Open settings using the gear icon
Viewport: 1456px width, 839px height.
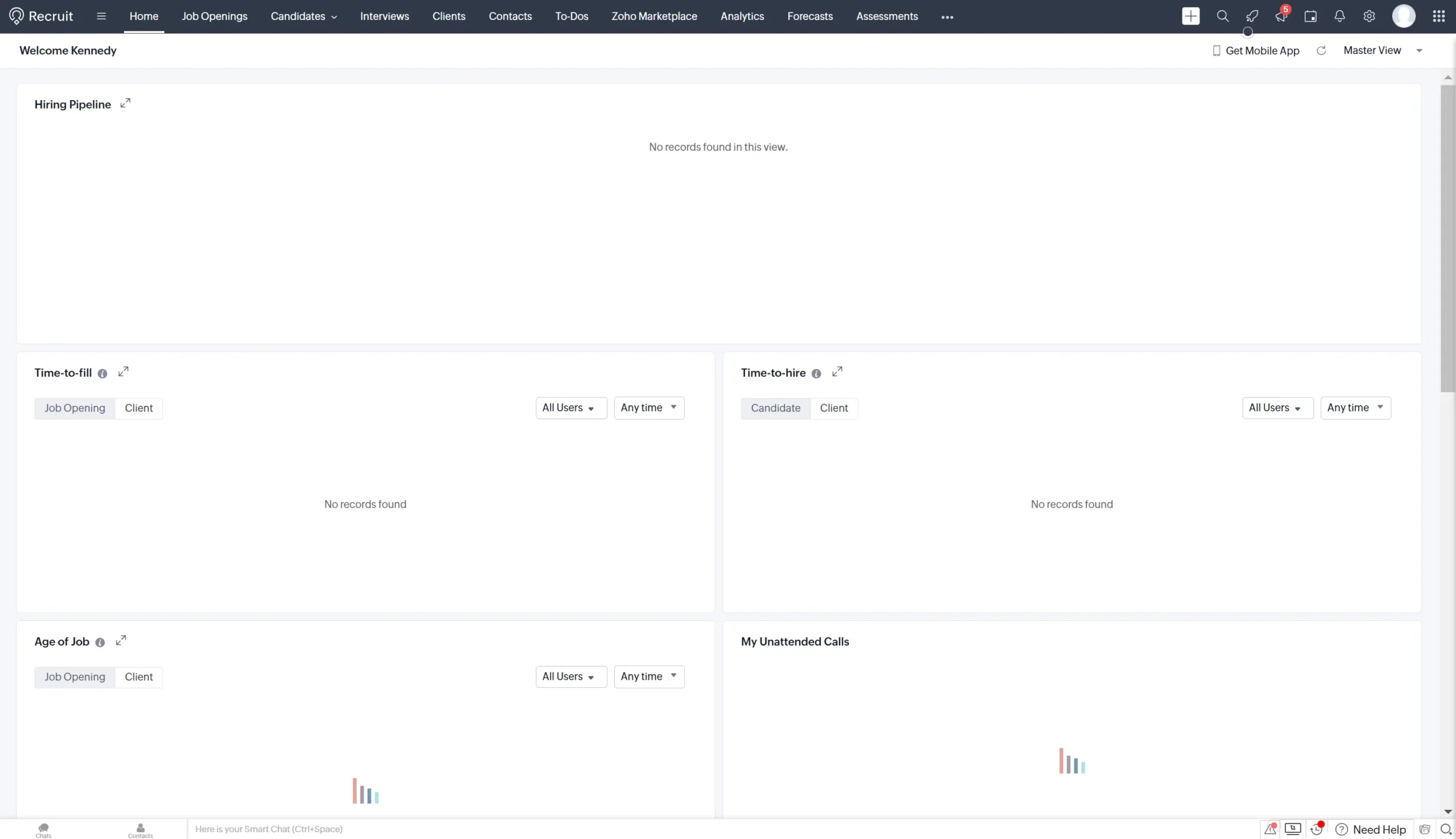point(1369,15)
